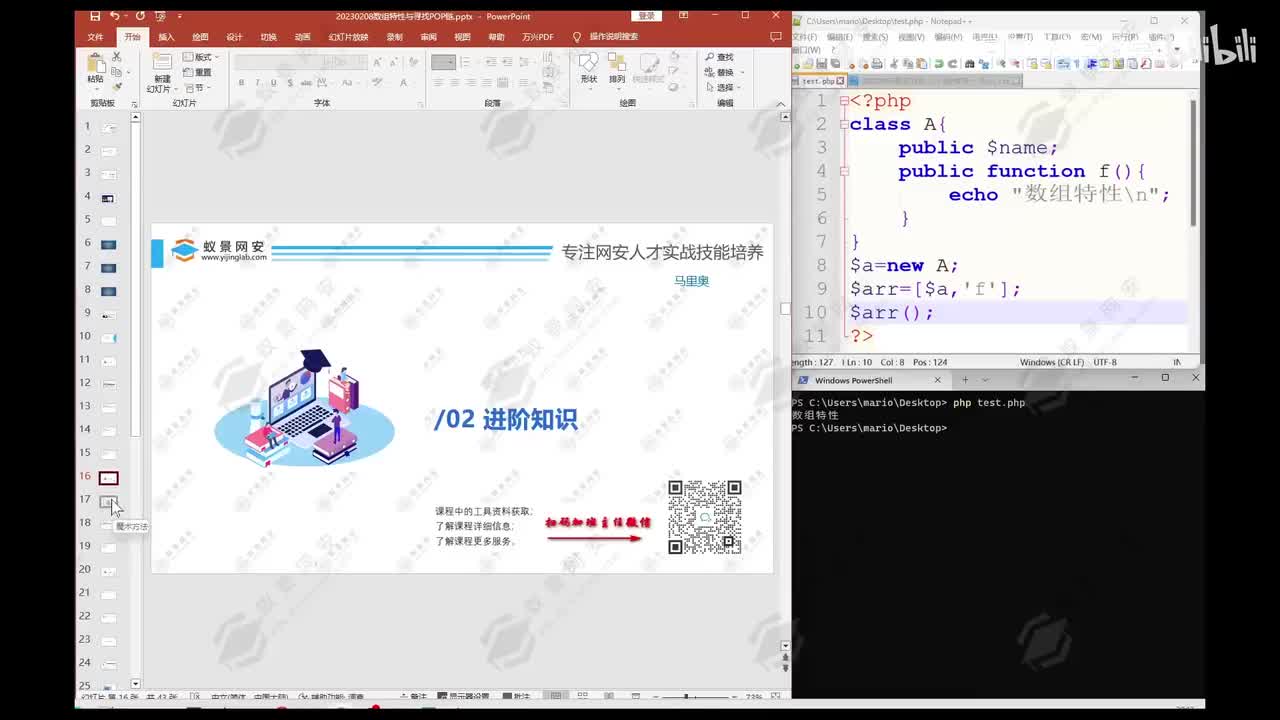Screen dimensions: 1280x720
Task: Select the Format Painter brush icon
Action: coord(117,87)
